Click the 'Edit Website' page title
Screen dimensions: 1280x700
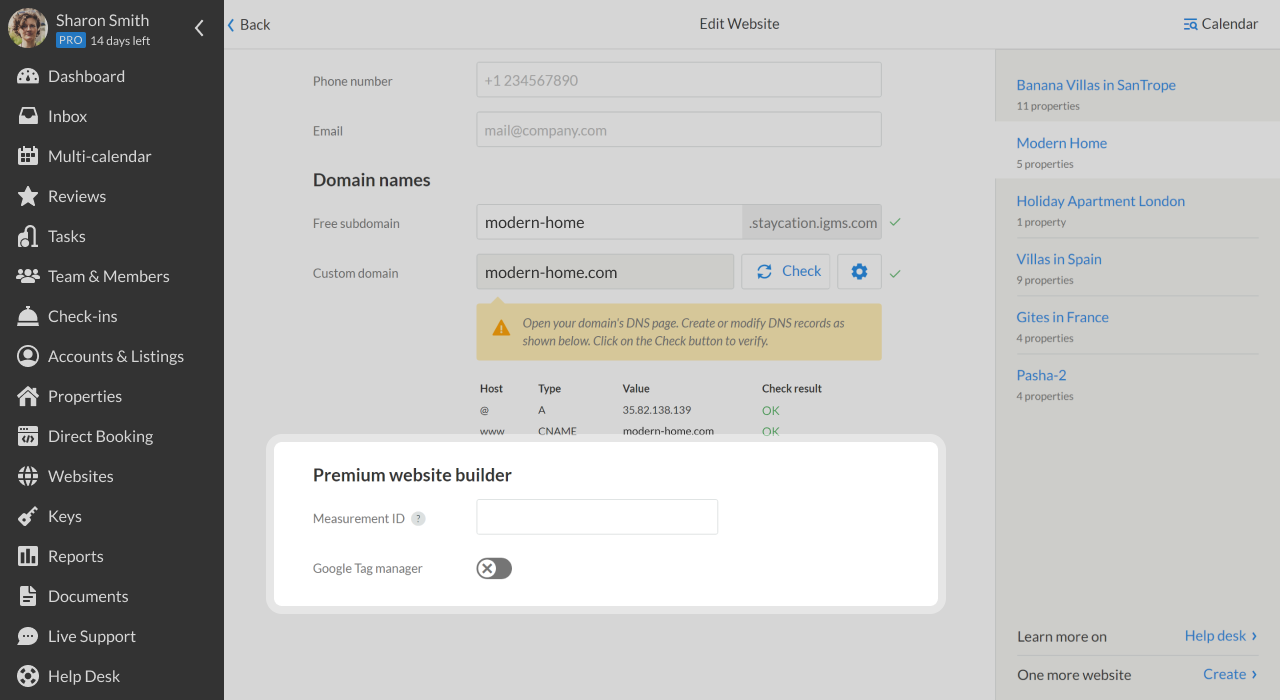click(739, 24)
